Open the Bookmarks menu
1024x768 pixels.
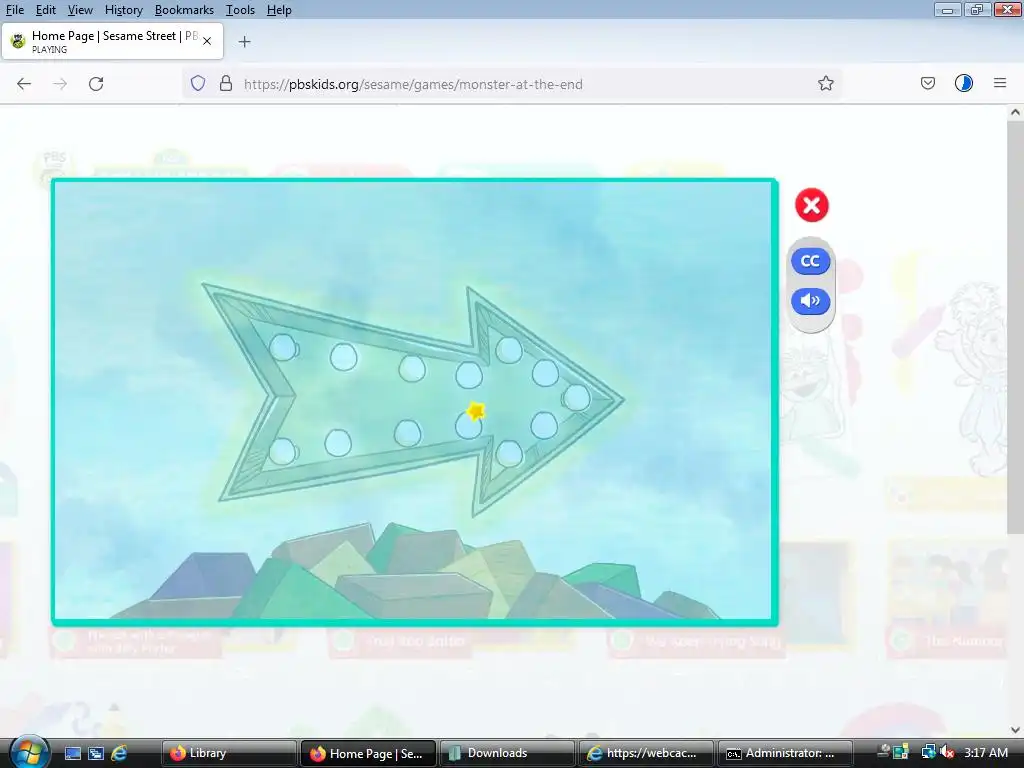[184, 10]
